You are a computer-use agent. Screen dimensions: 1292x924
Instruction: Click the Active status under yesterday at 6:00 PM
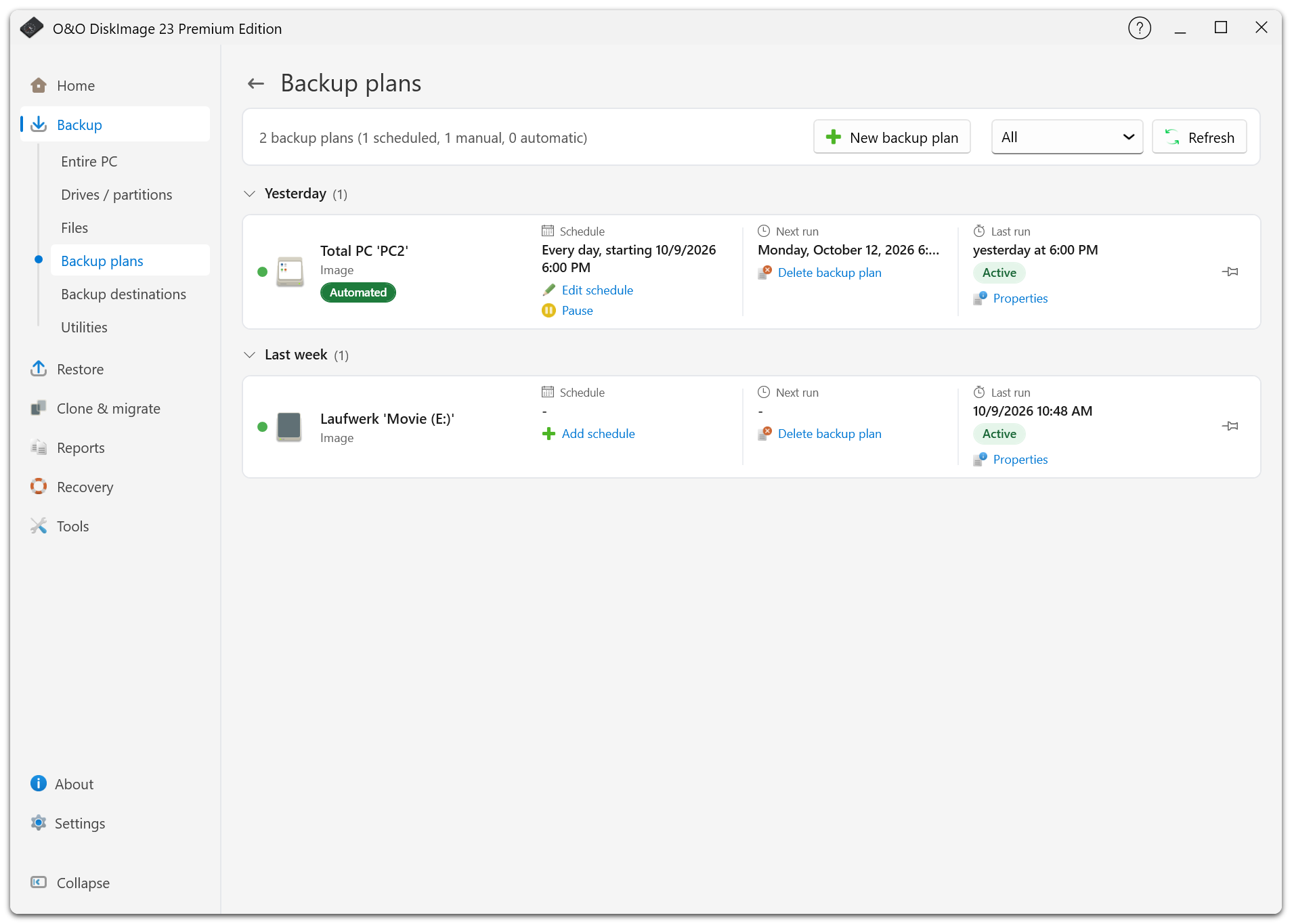point(999,272)
